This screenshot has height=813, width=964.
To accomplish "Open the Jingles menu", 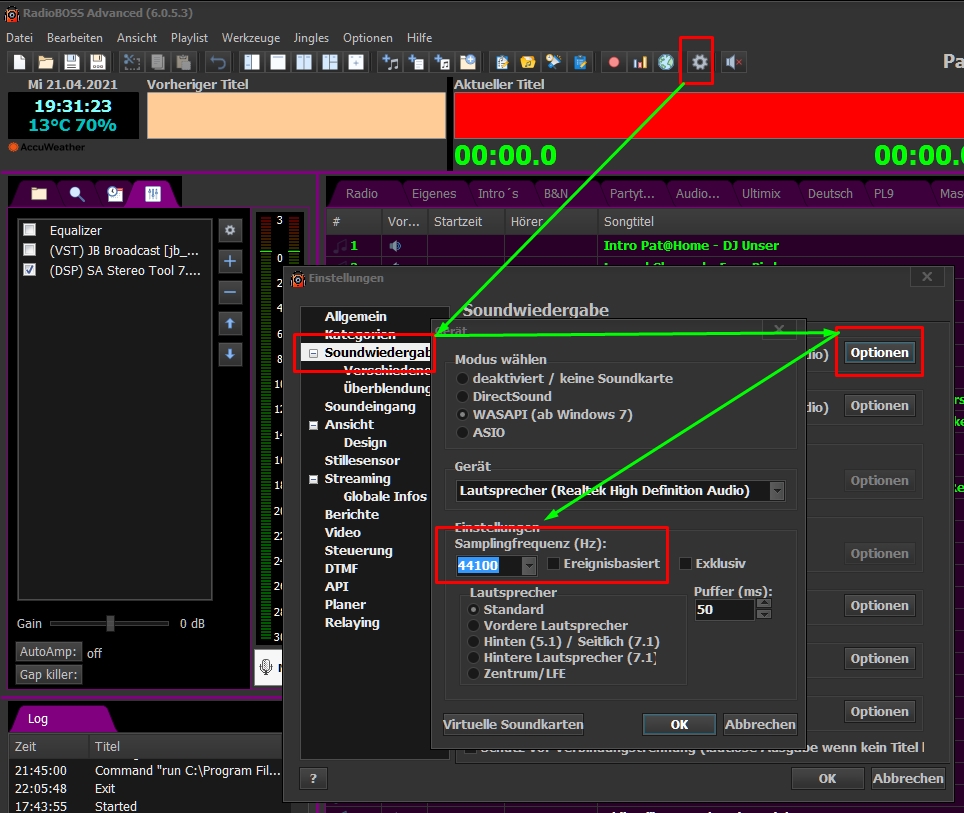I will pos(311,38).
